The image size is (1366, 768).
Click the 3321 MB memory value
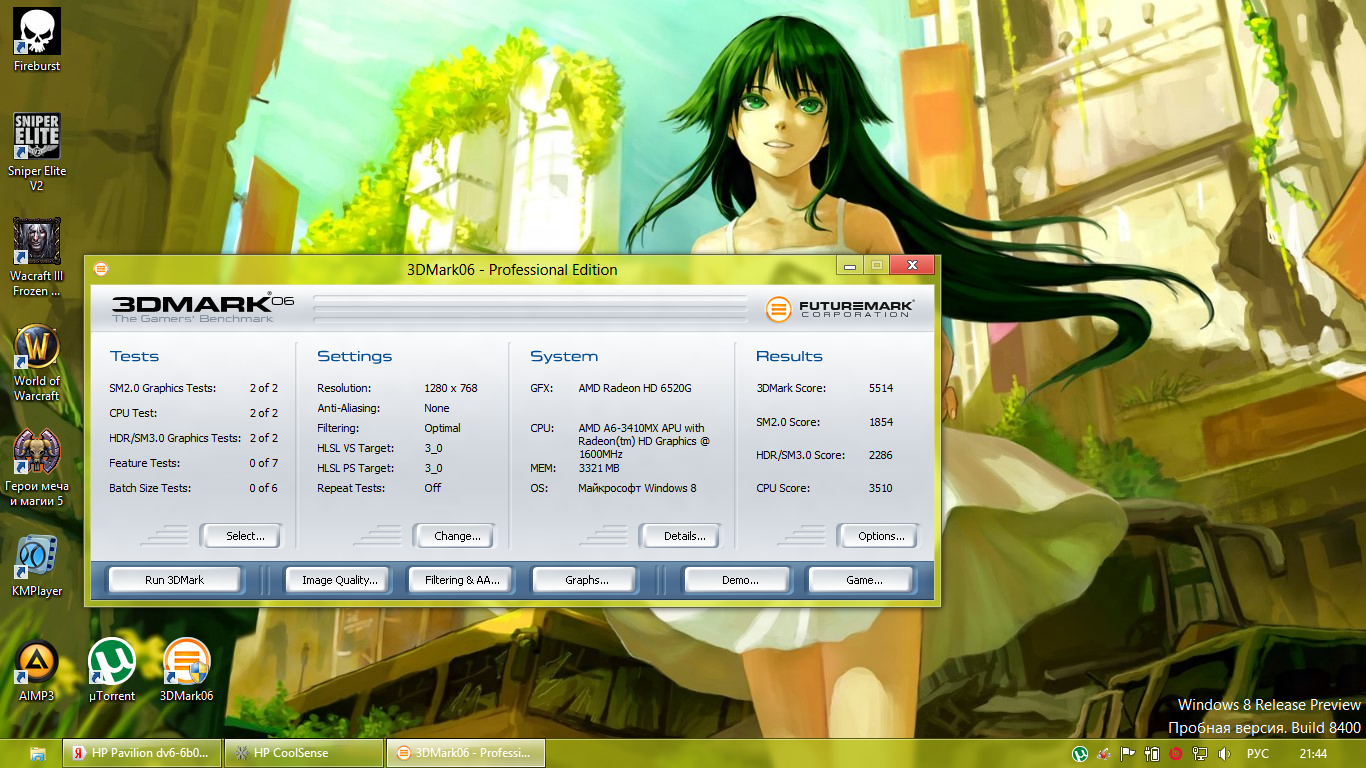(x=599, y=468)
